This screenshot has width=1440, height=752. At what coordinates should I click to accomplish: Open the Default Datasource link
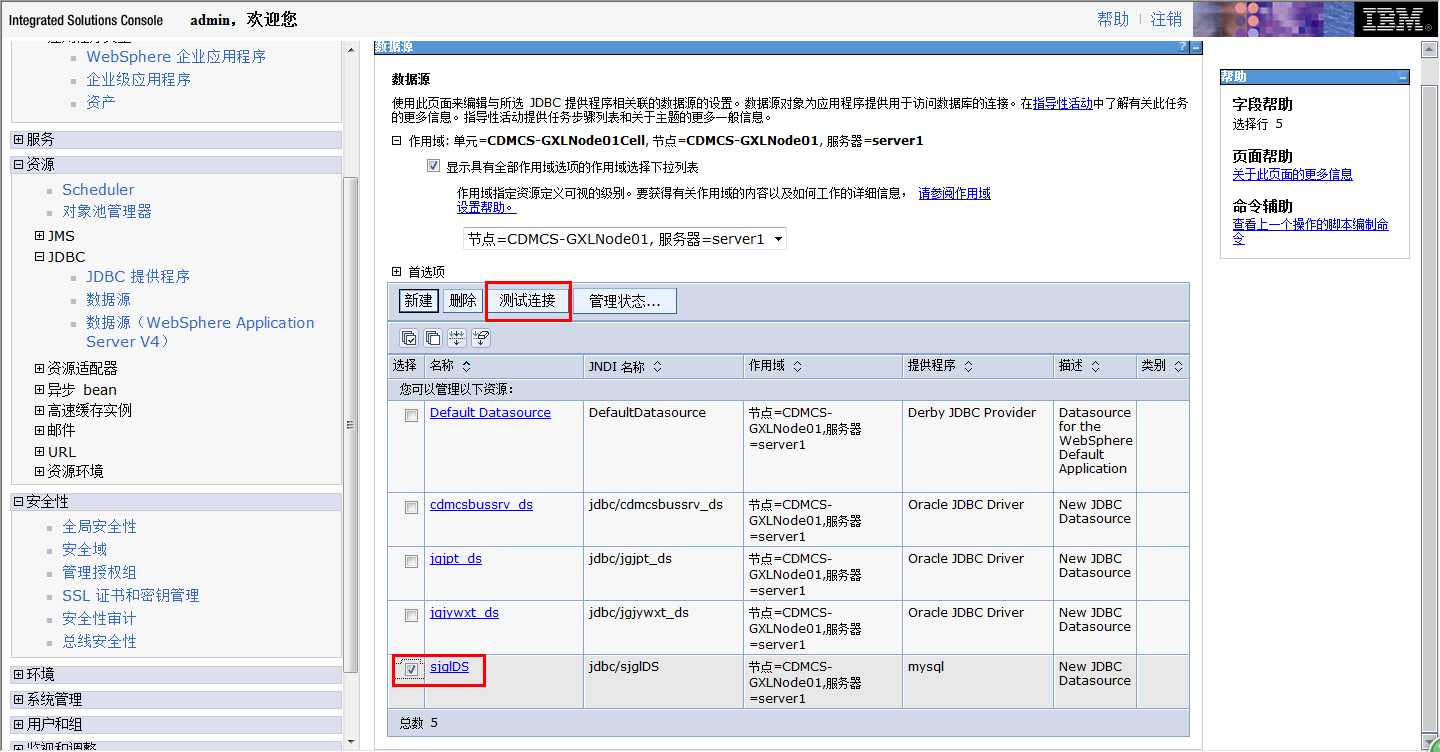(x=490, y=413)
